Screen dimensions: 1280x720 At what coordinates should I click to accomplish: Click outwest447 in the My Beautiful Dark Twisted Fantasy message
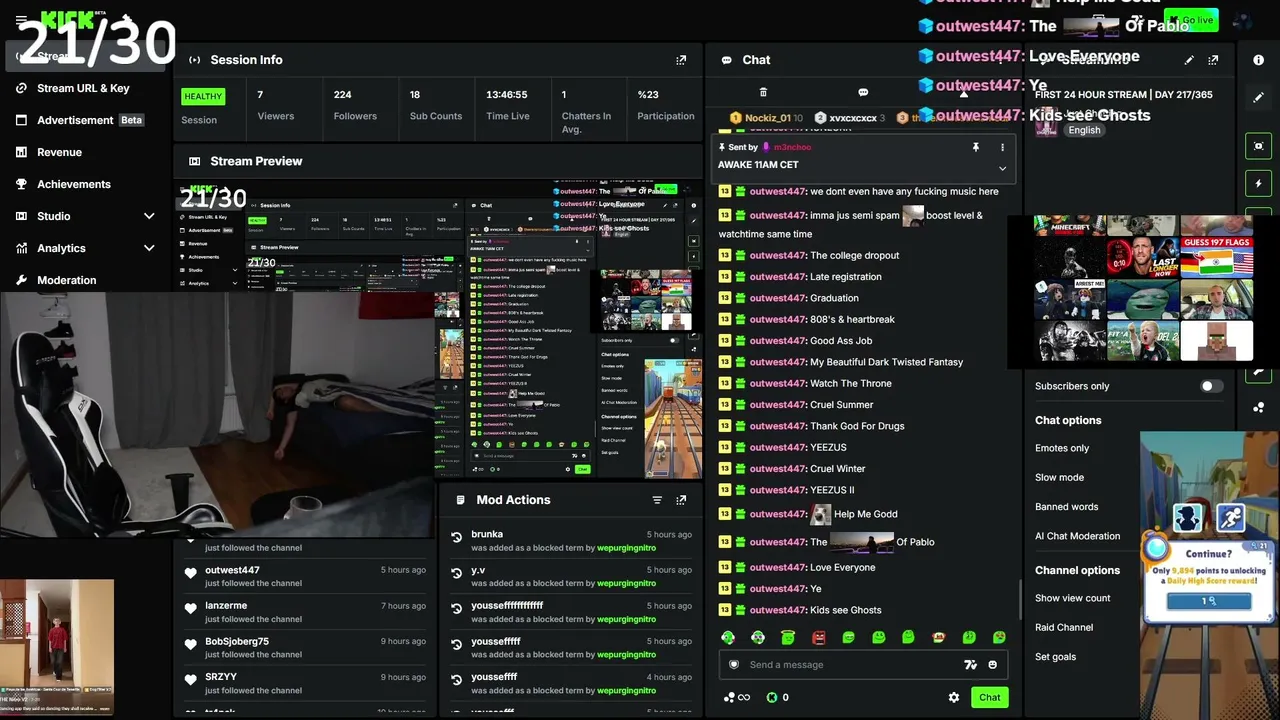click(778, 362)
